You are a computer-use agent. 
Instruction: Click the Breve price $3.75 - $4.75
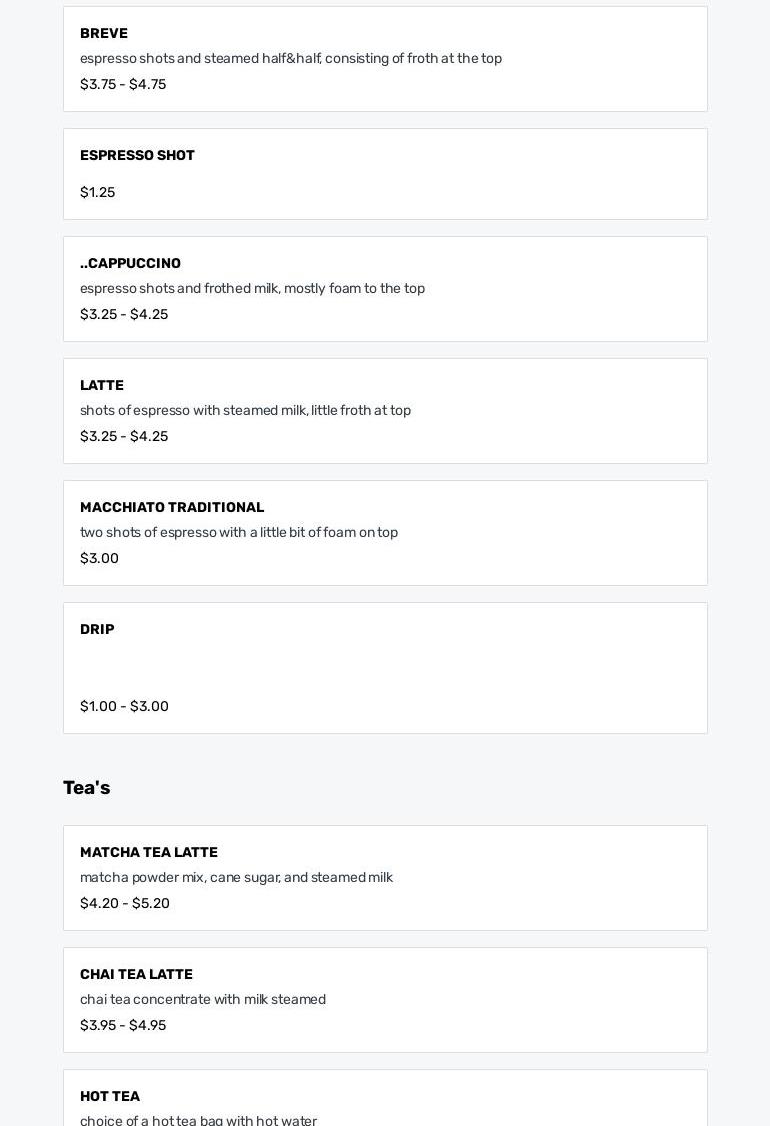pyautogui.click(x=123, y=84)
